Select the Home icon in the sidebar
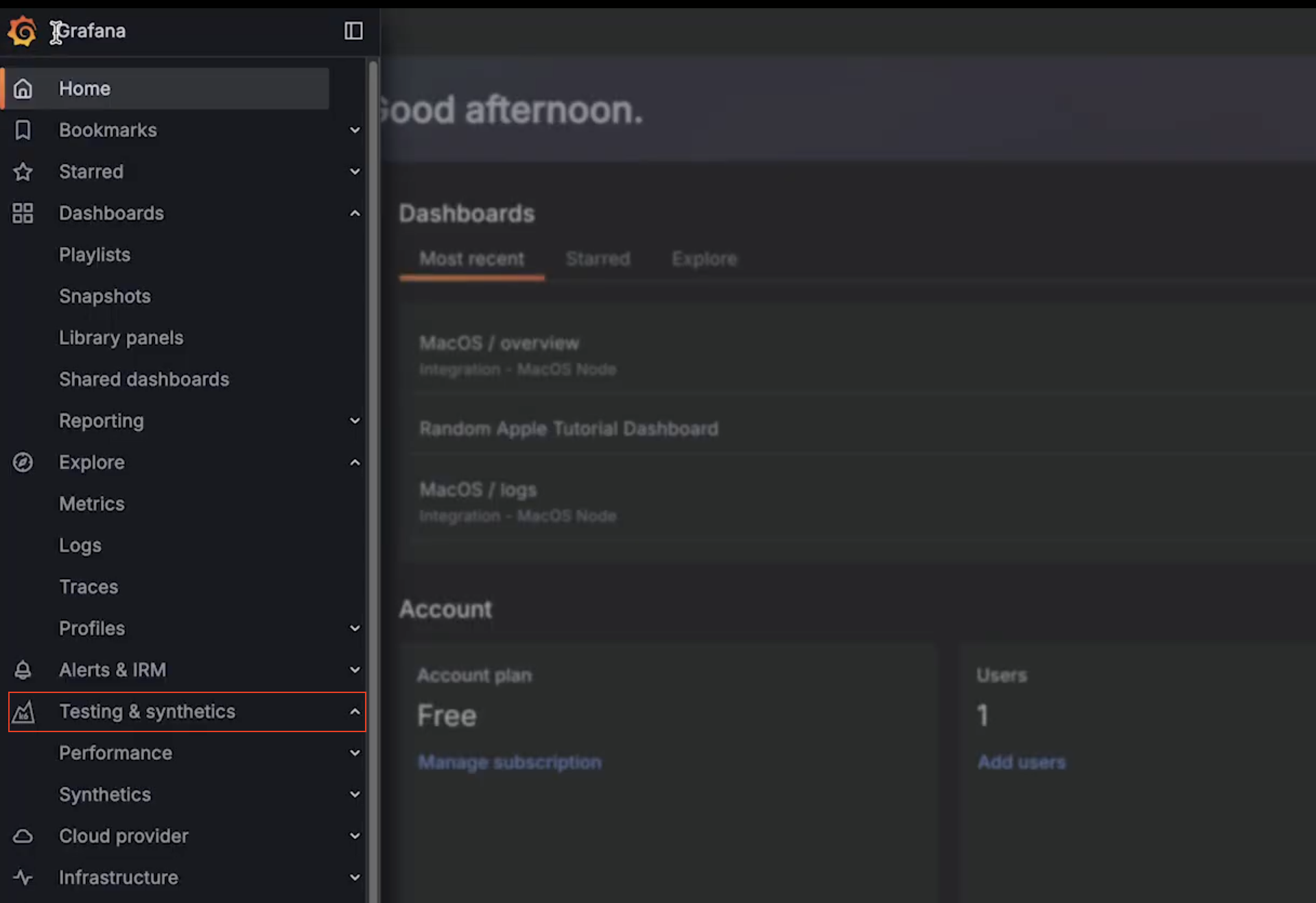 pos(23,89)
